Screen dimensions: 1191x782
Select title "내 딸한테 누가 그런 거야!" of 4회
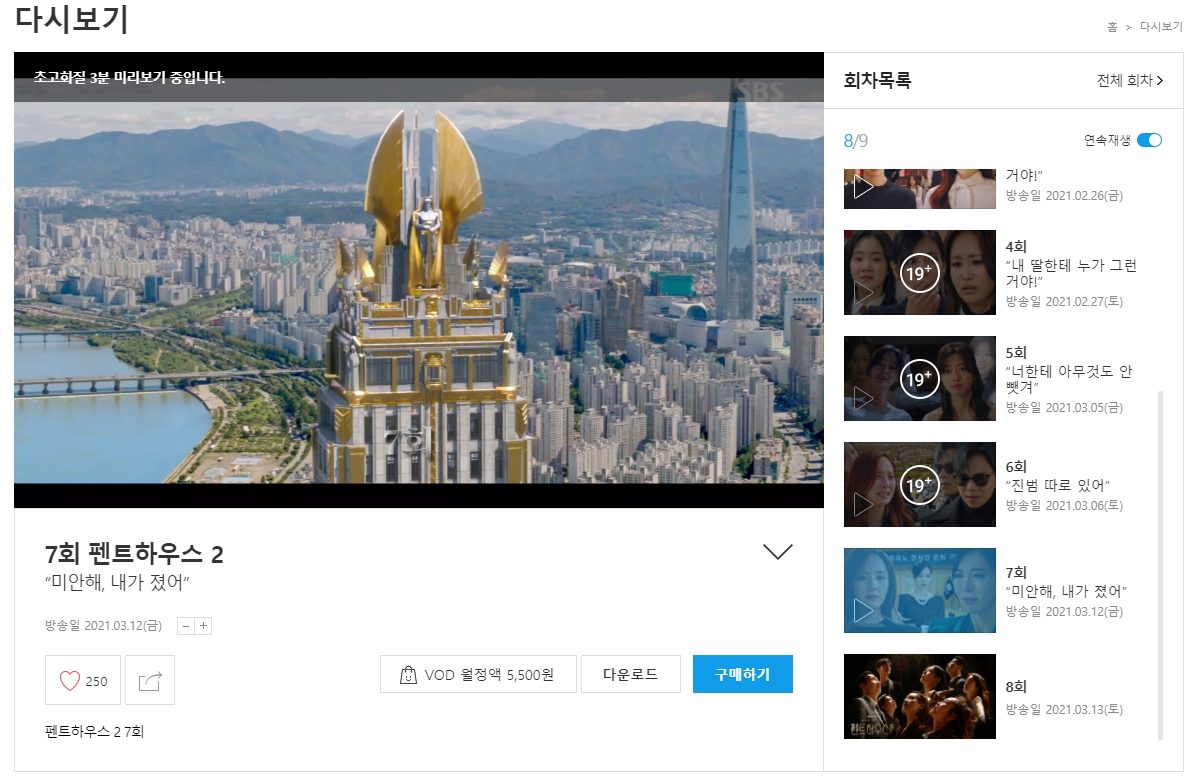coord(1071,273)
